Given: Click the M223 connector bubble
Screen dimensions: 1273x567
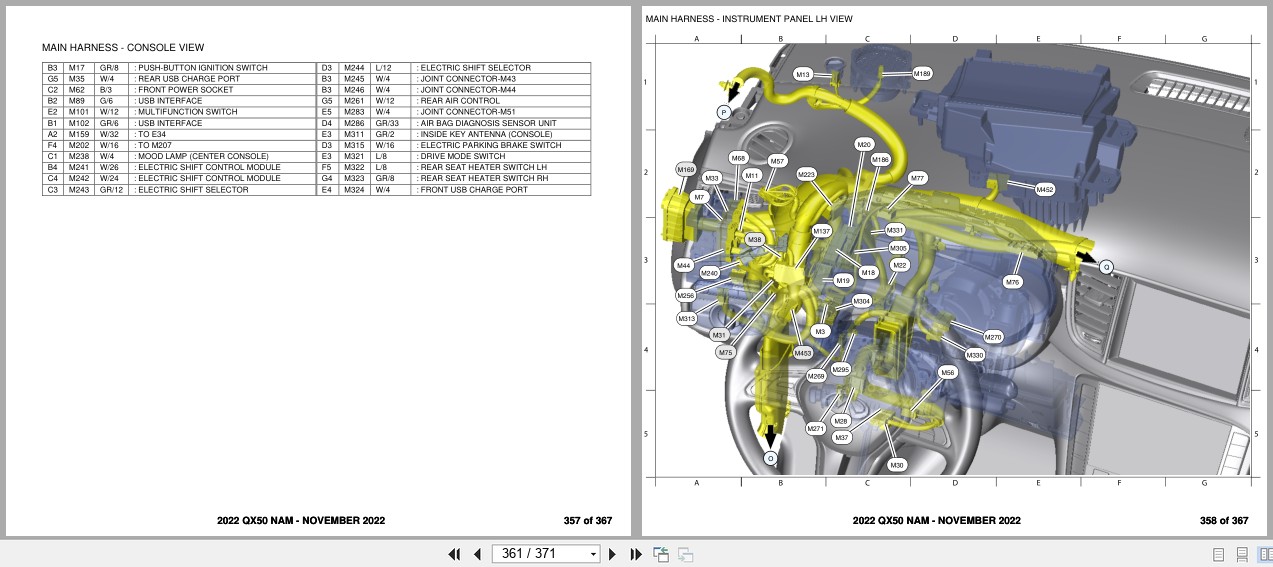Looking at the screenshot, I should (806, 174).
